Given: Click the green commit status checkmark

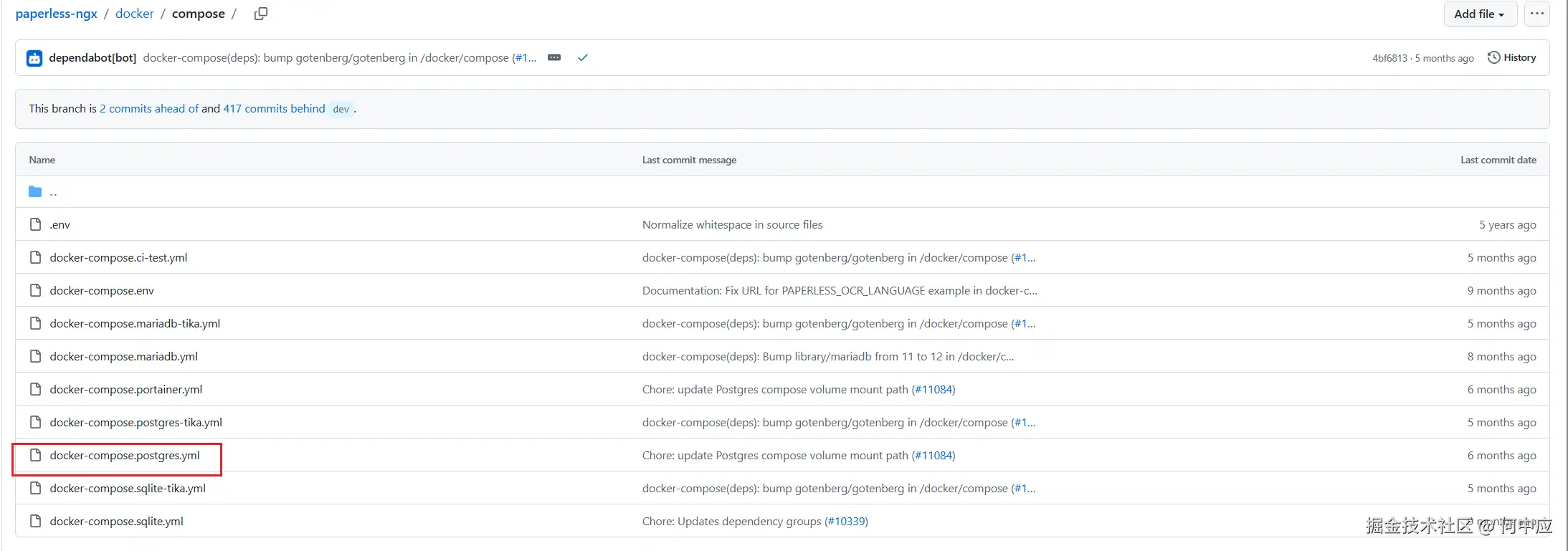Looking at the screenshot, I should click(583, 57).
